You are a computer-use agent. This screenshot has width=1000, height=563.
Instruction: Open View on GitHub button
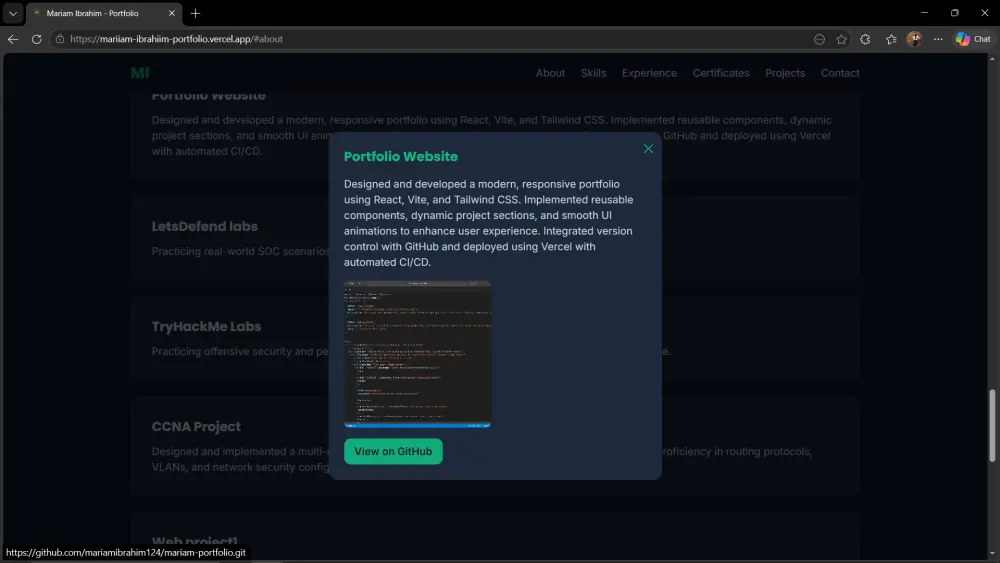click(393, 451)
